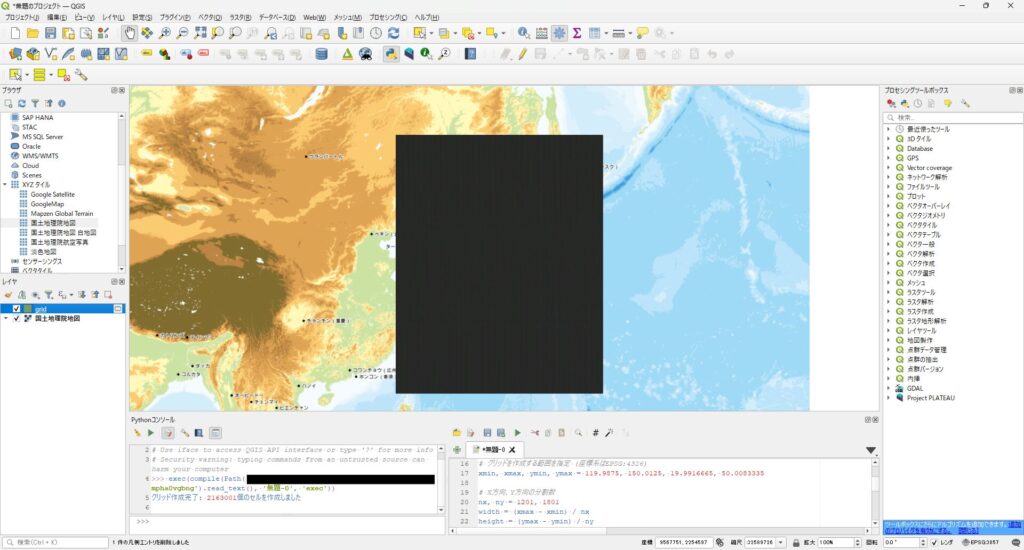This screenshot has width=1024, height=550.
Task: Click the locator search bar (Ctrl+K)
Action: pos(55,542)
